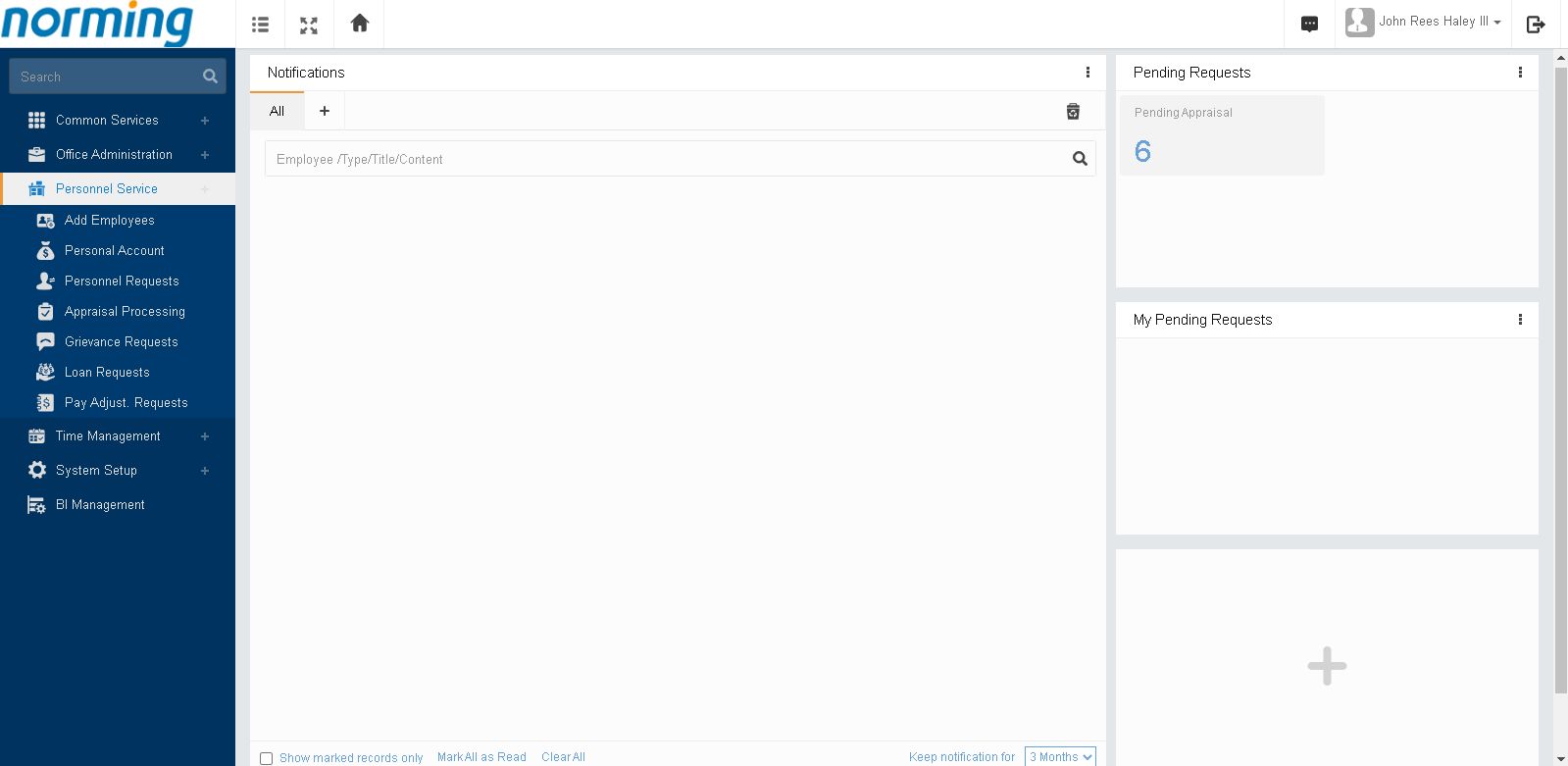1568x766 pixels.
Task: Toggle the sidebar menu list icon
Action: tap(260, 25)
